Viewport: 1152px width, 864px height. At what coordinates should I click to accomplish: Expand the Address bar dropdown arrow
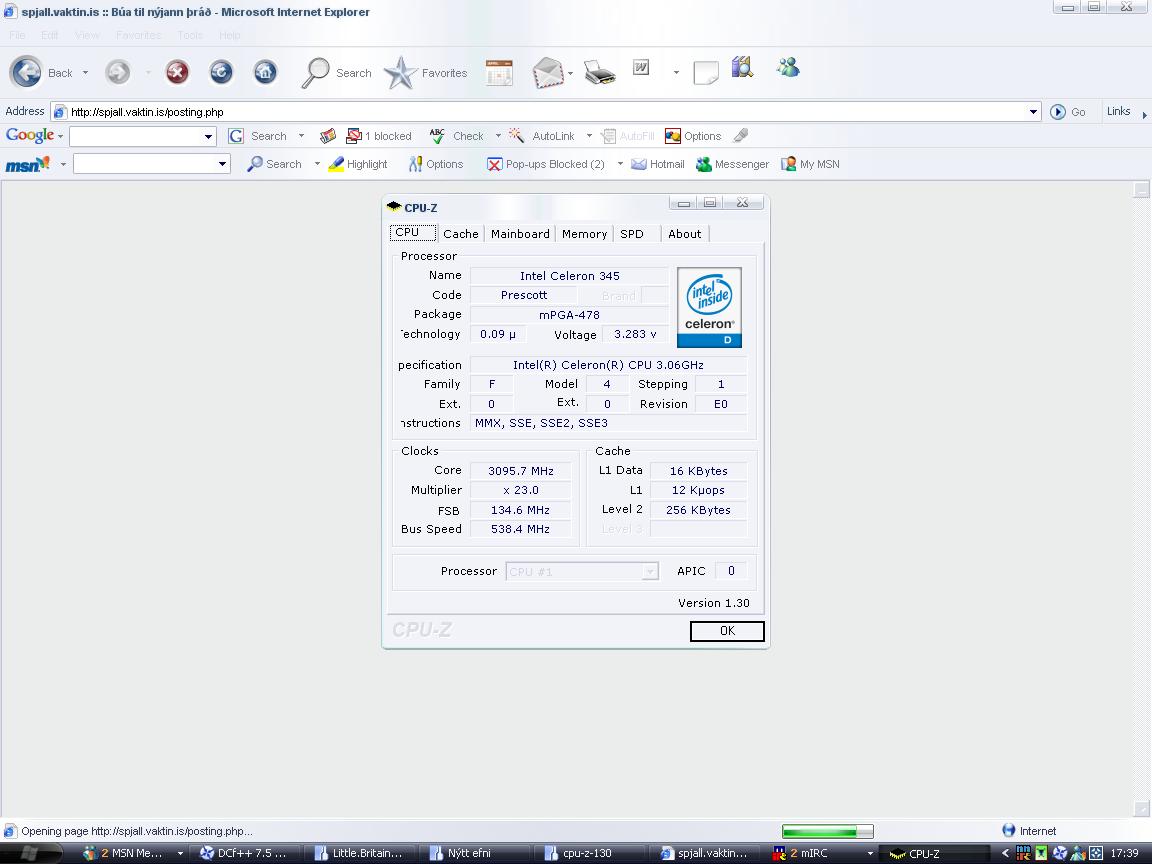tap(1034, 112)
